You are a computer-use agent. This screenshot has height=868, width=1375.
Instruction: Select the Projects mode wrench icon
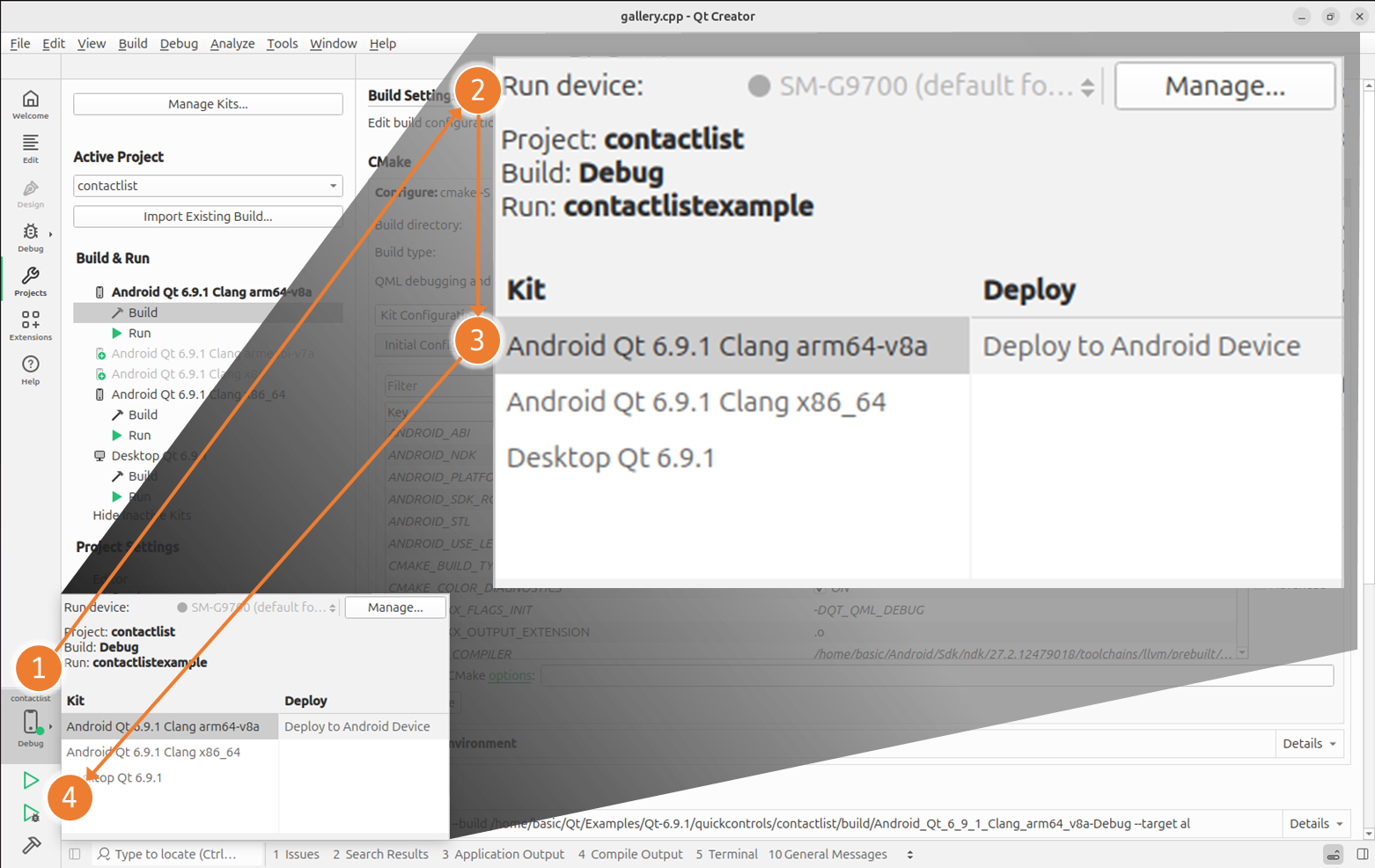30,282
